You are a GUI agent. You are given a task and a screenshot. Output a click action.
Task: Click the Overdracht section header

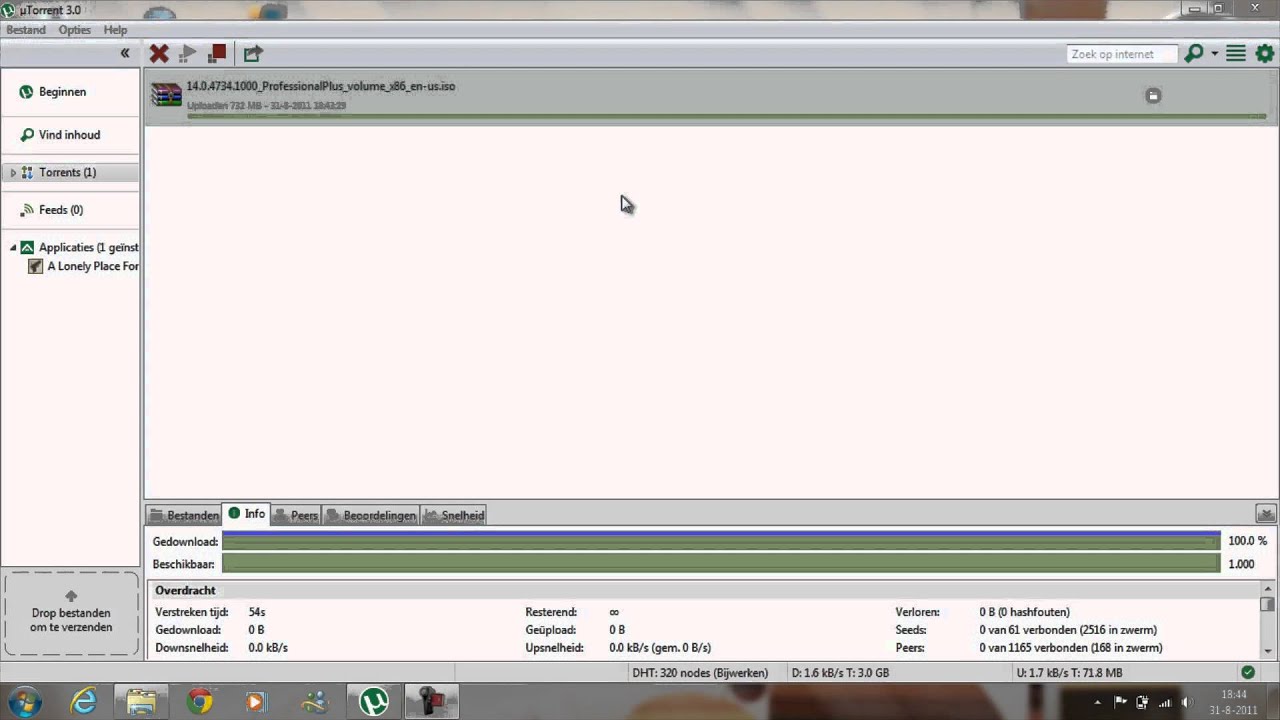(x=185, y=590)
